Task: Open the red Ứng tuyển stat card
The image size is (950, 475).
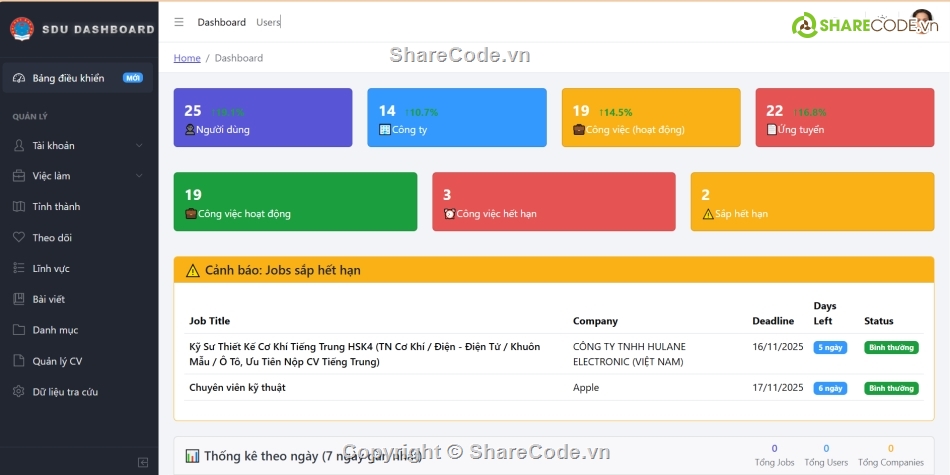Action: point(845,118)
